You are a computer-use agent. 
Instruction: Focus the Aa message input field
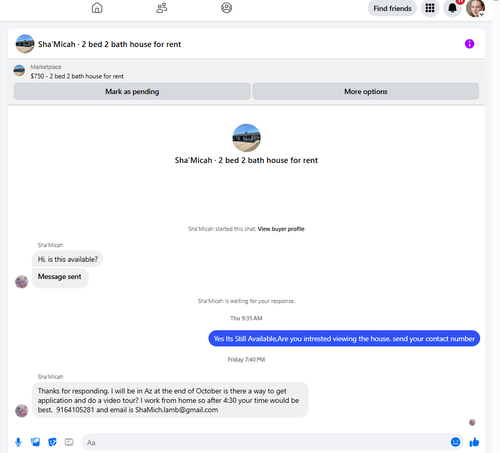[265, 442]
